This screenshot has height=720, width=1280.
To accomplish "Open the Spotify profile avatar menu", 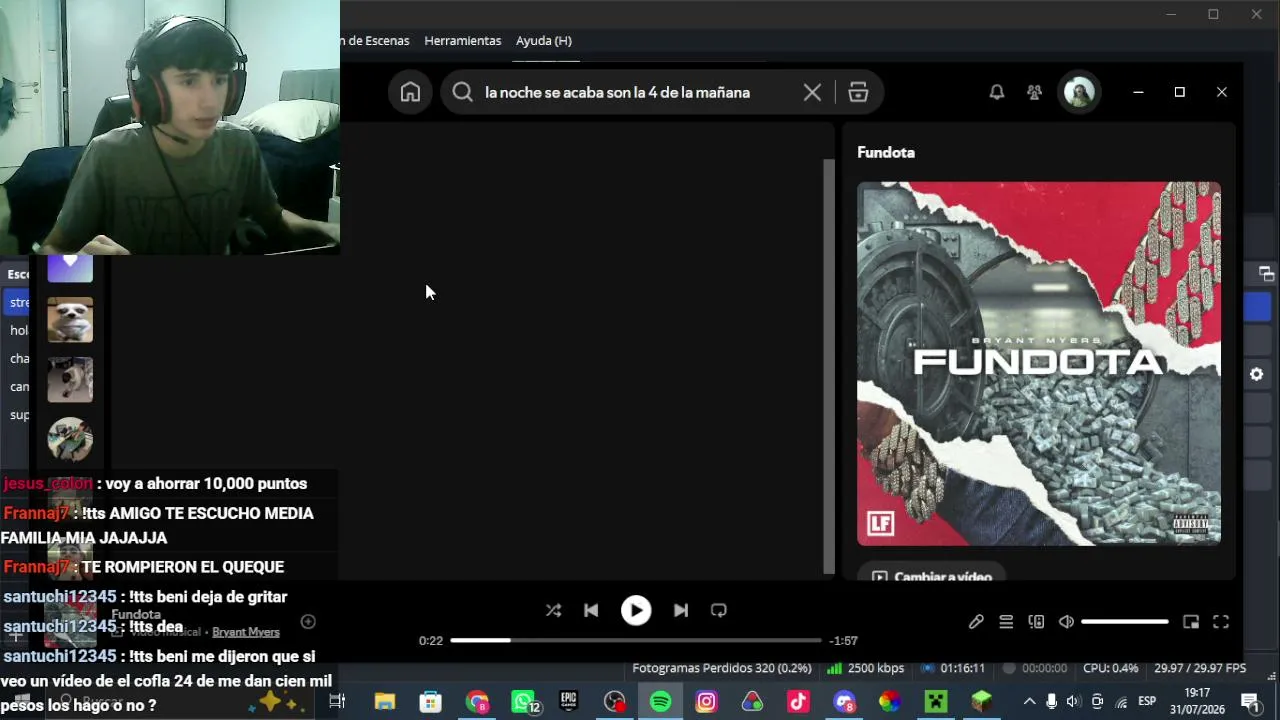I will click(1079, 92).
